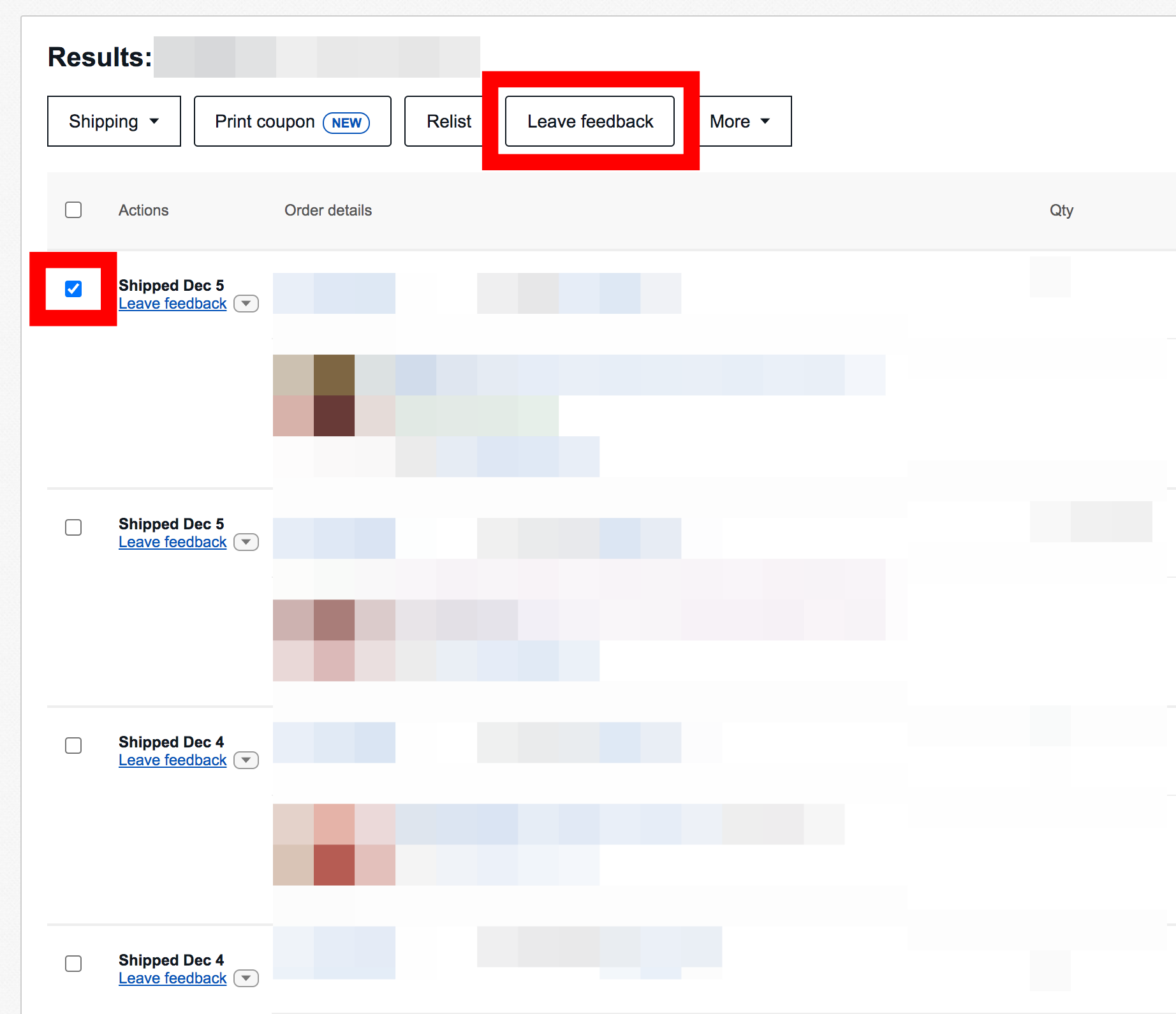
Task: Click the Qty column header
Action: 1061,210
